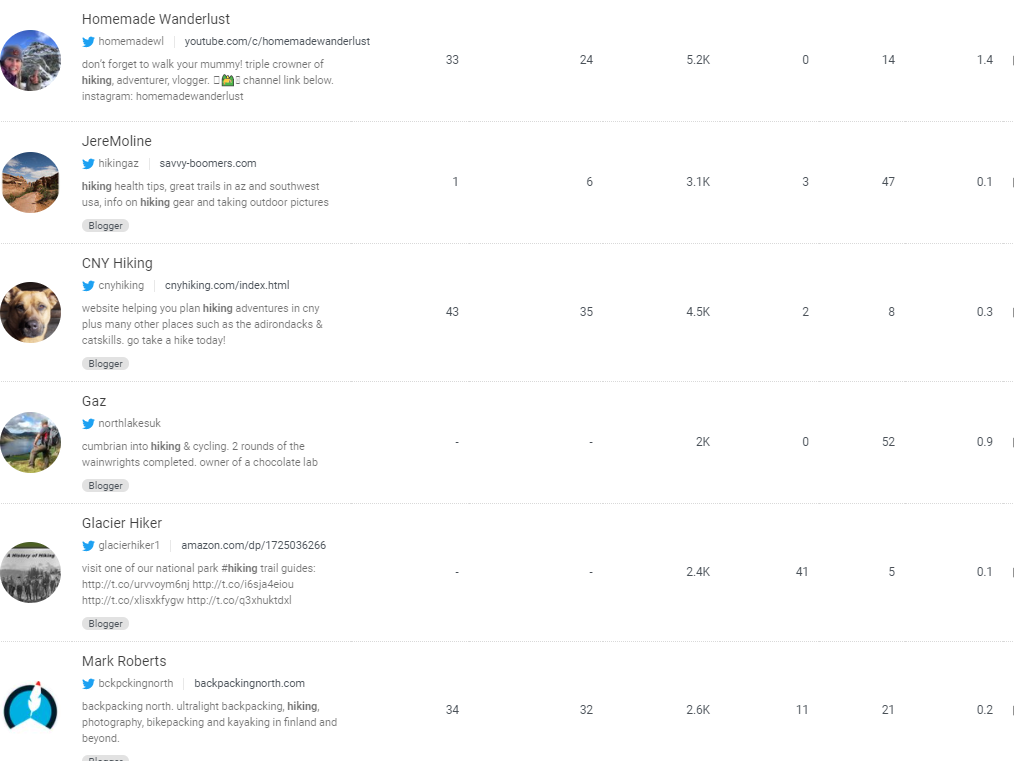Open Mark Roberts blue logo avatar
The width and height of the screenshot is (1014, 761).
[x=30, y=709]
